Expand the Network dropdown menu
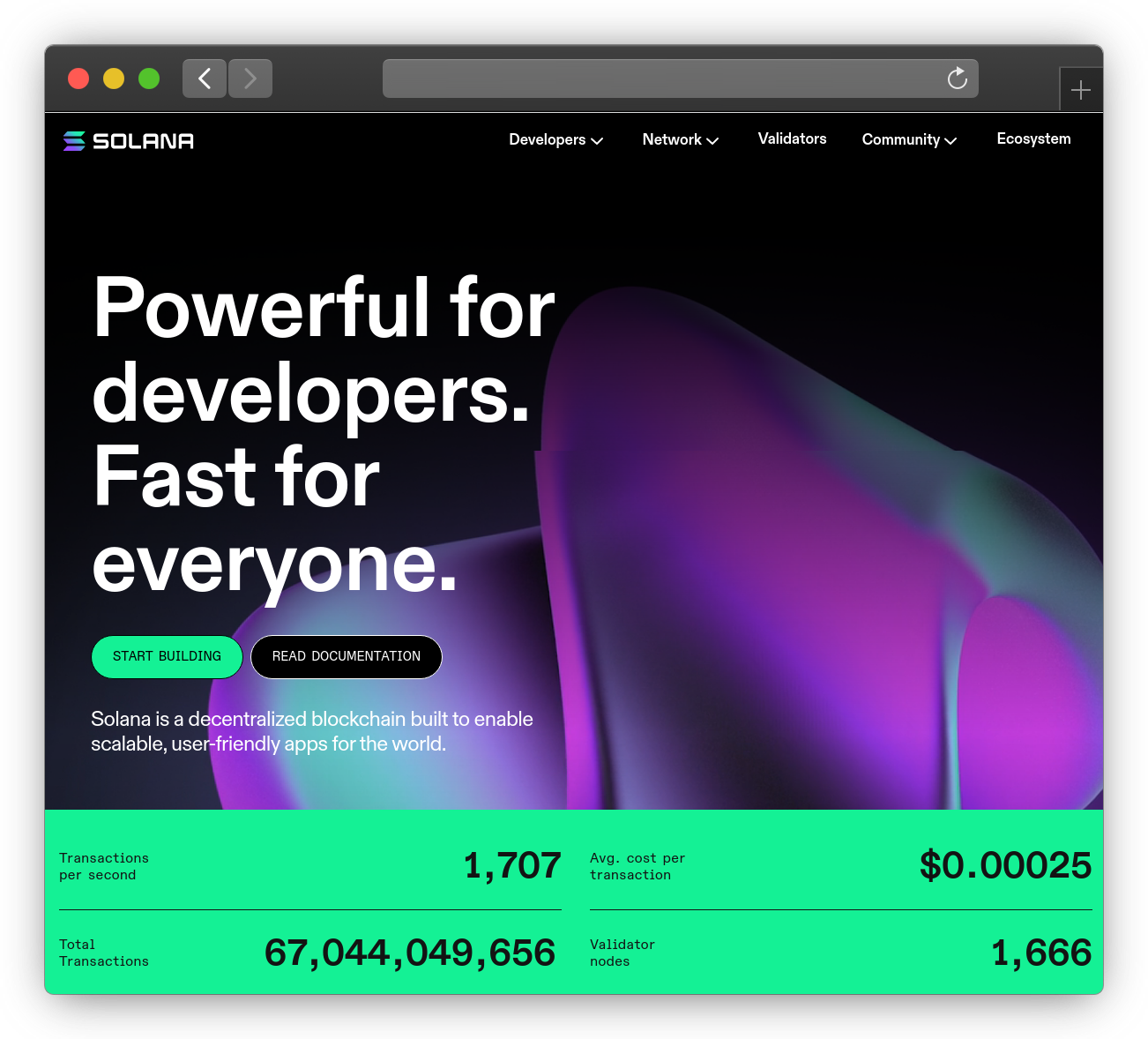 point(681,139)
